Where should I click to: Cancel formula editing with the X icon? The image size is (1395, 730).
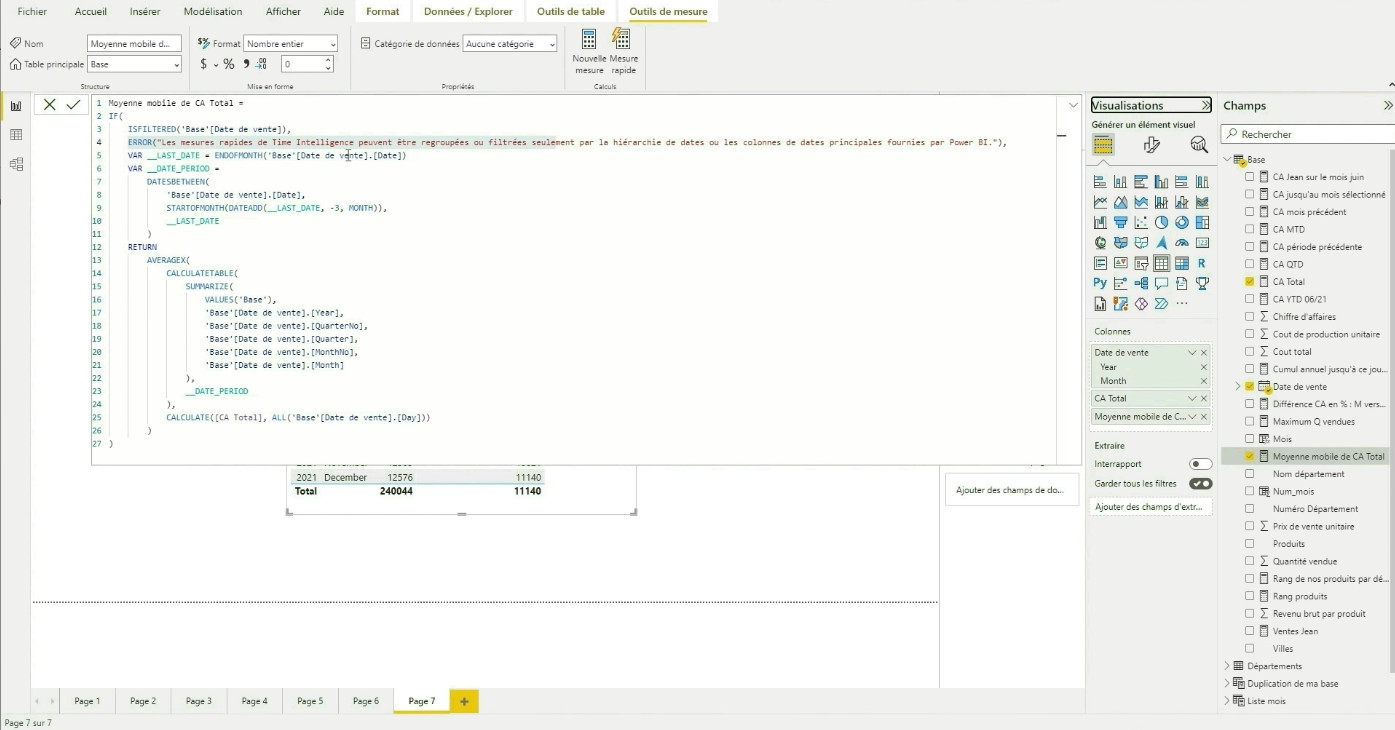pyautogui.click(x=49, y=104)
